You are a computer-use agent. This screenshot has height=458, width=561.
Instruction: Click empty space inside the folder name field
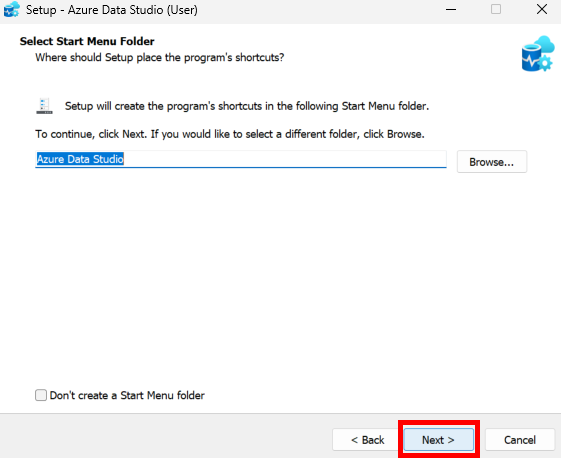(x=285, y=159)
